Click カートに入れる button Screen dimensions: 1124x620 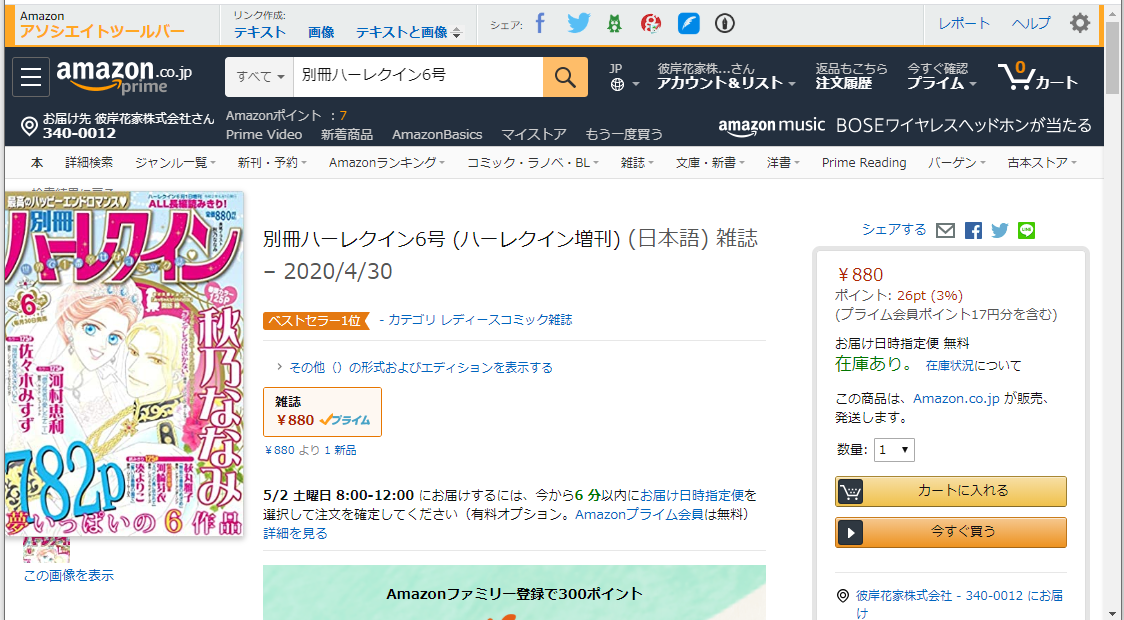pos(951,491)
